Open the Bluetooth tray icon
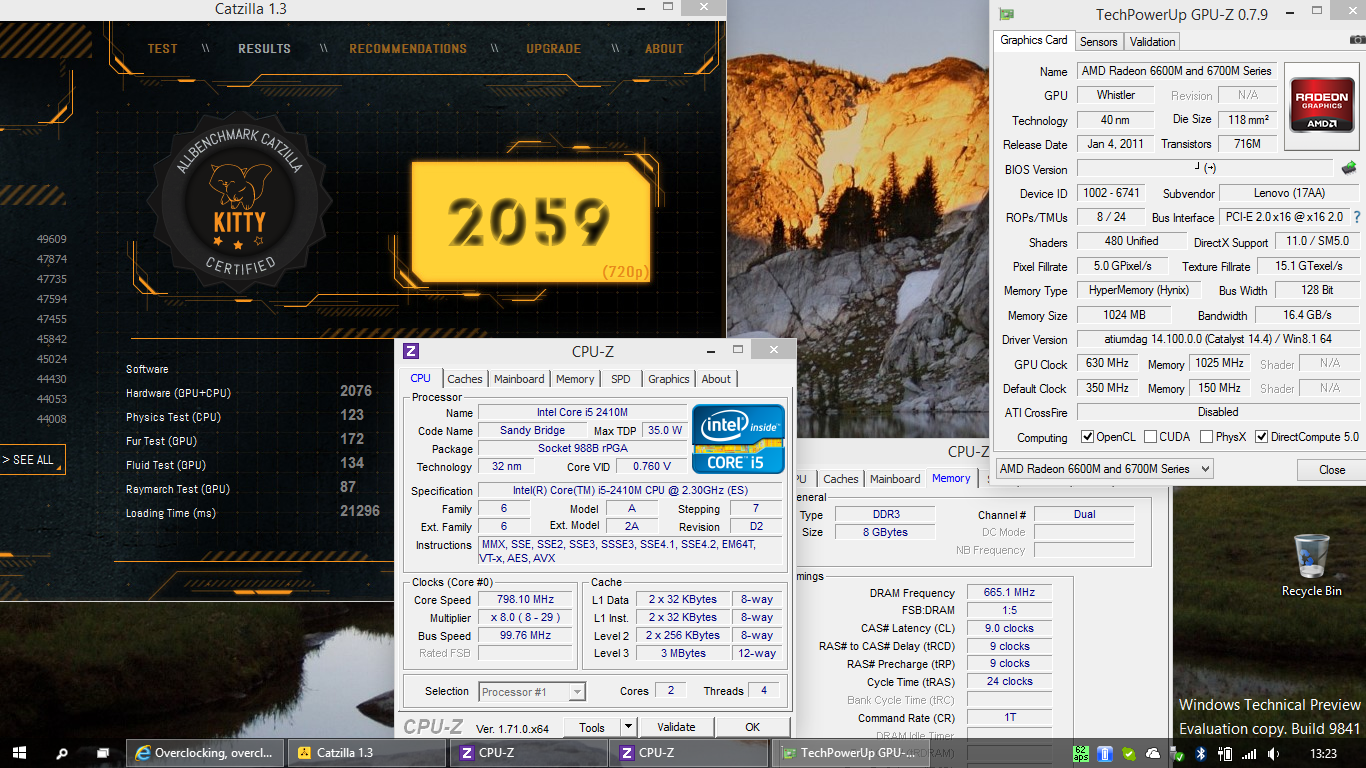This screenshot has height=768, width=1366. pos(1202,753)
